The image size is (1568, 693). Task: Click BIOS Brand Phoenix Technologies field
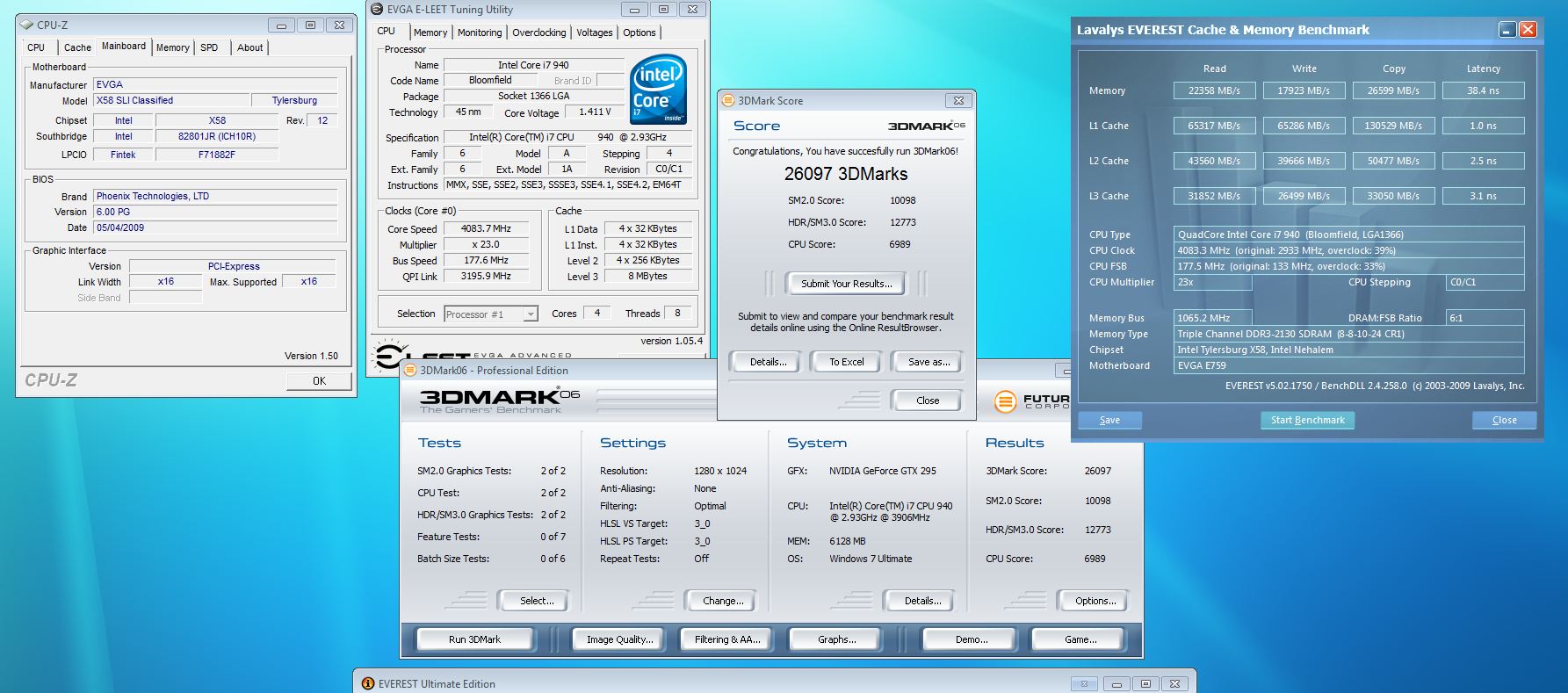coord(215,197)
